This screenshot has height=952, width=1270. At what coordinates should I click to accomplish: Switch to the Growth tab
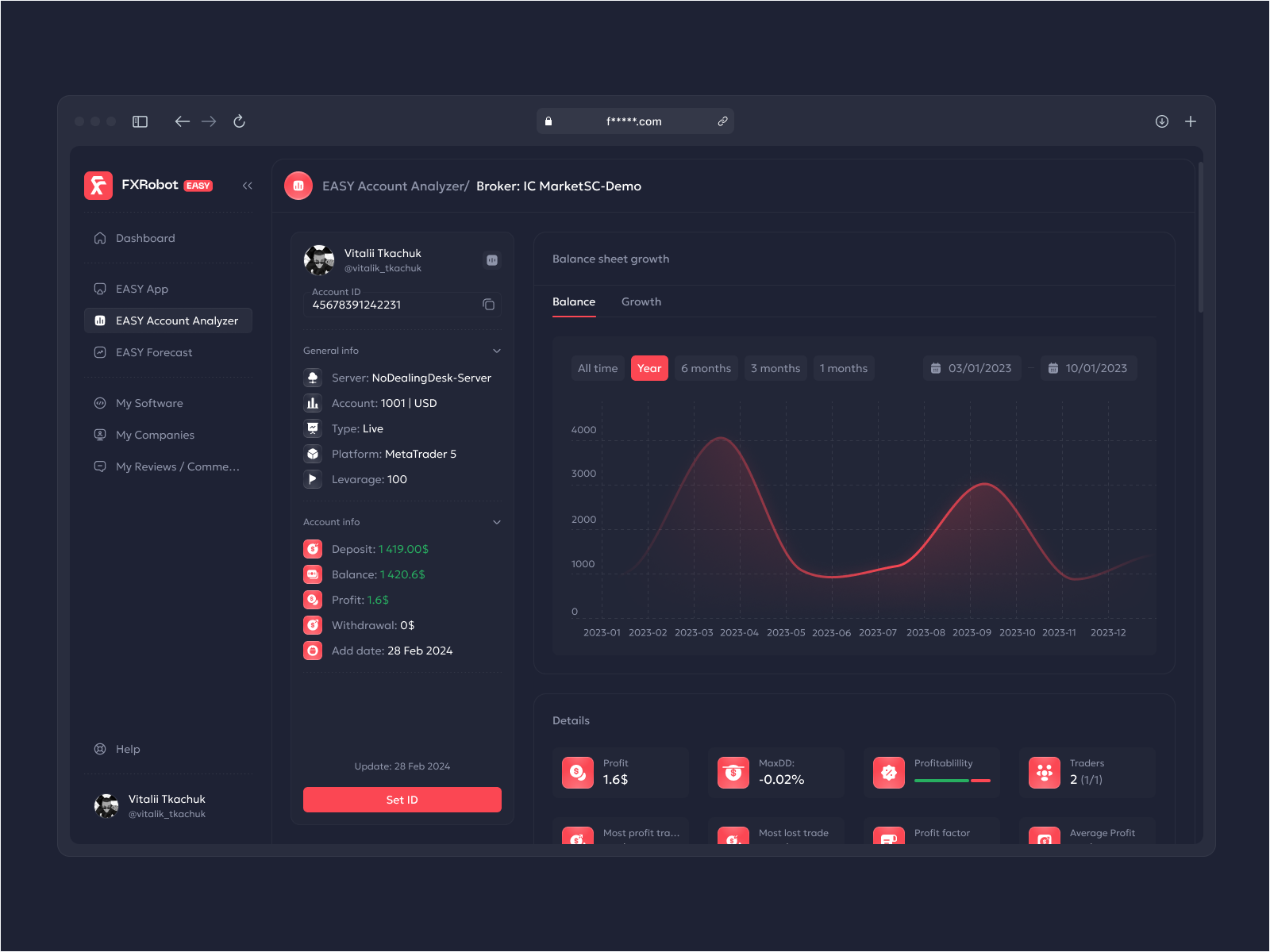pos(641,301)
